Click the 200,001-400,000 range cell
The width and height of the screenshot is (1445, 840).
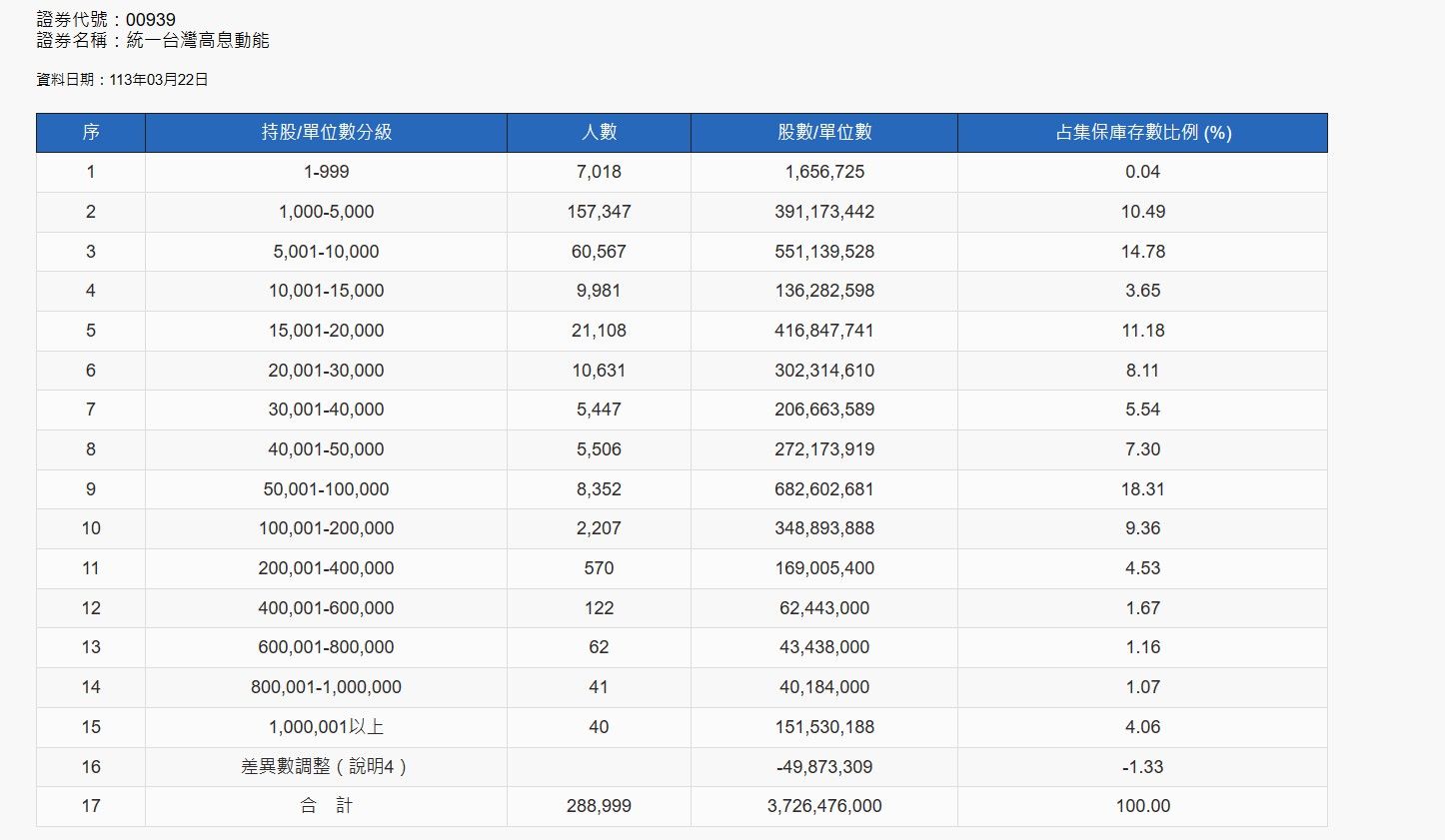coord(327,568)
